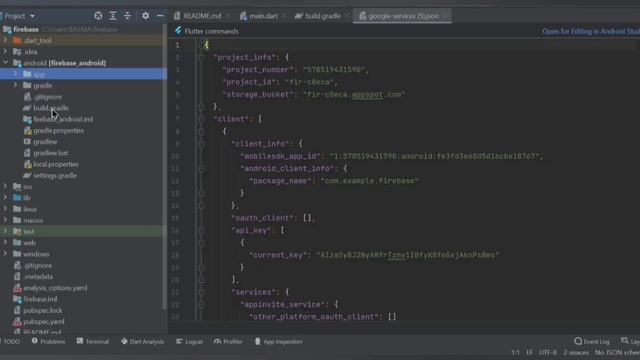The image size is (640, 360).
Task: Select pubspec.lock file
Action: [42, 310]
